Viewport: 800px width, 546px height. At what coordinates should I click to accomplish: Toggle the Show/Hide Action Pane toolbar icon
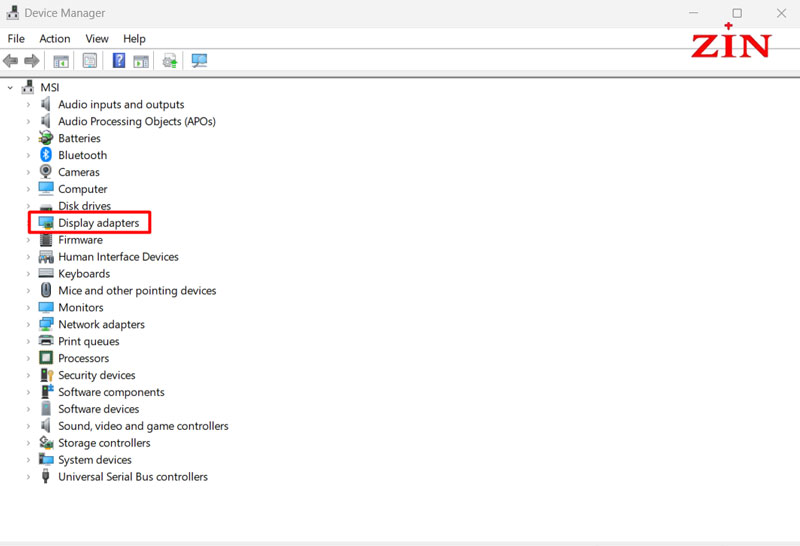(141, 61)
